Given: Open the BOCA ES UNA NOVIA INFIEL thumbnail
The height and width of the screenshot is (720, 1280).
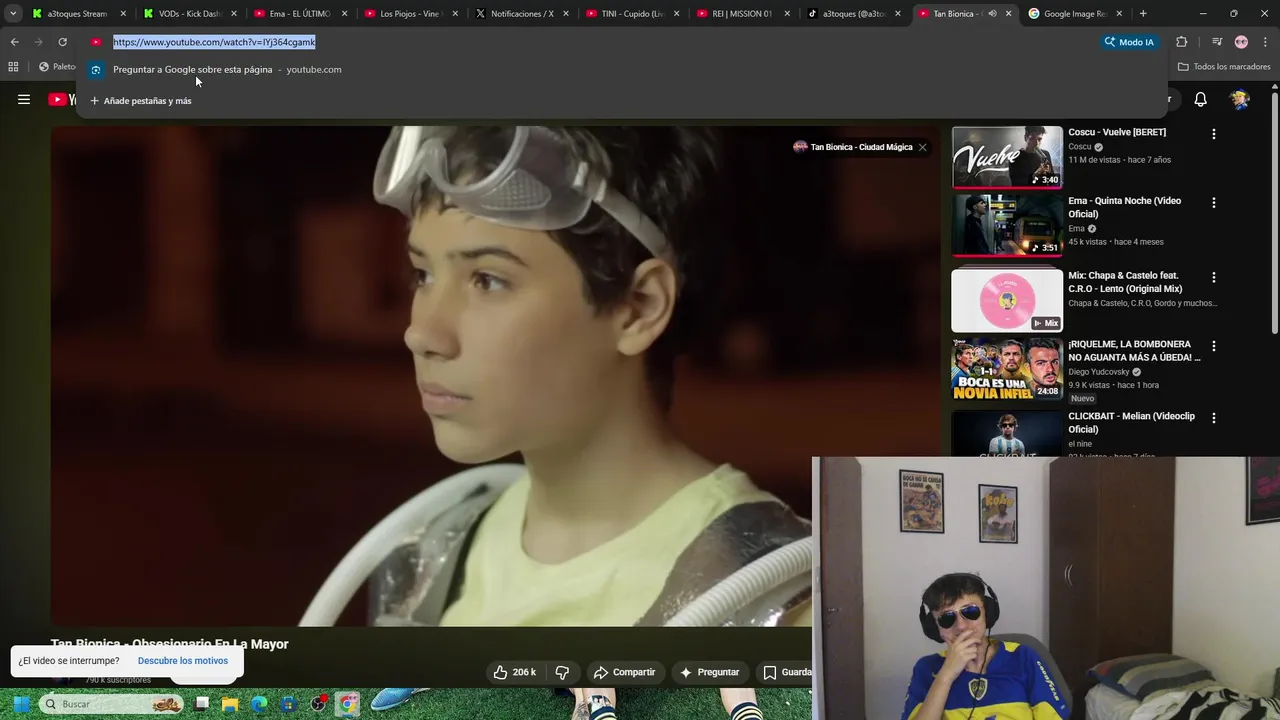Looking at the screenshot, I should pyautogui.click(x=1007, y=369).
